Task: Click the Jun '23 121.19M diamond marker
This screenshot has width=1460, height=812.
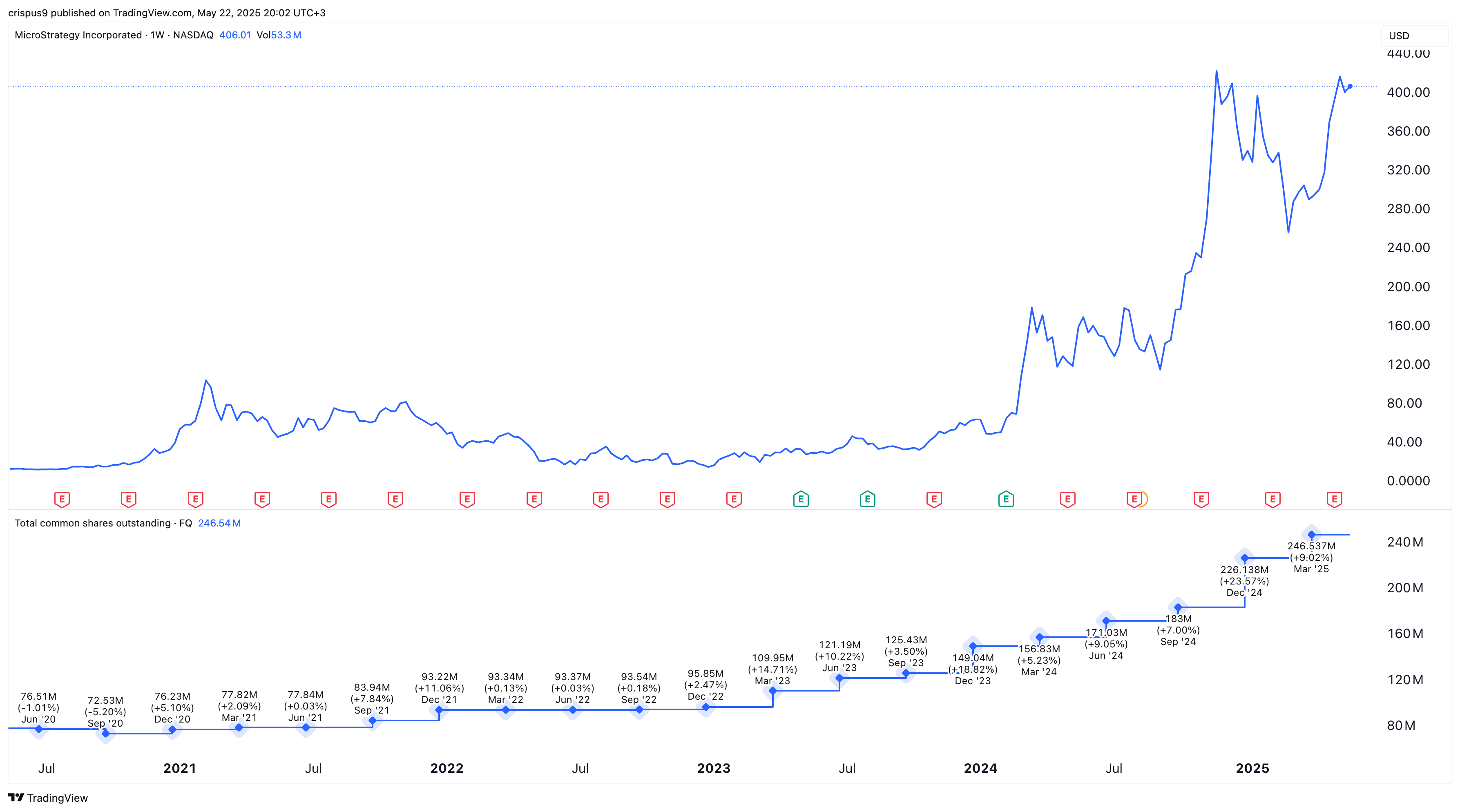Action: coord(839,678)
